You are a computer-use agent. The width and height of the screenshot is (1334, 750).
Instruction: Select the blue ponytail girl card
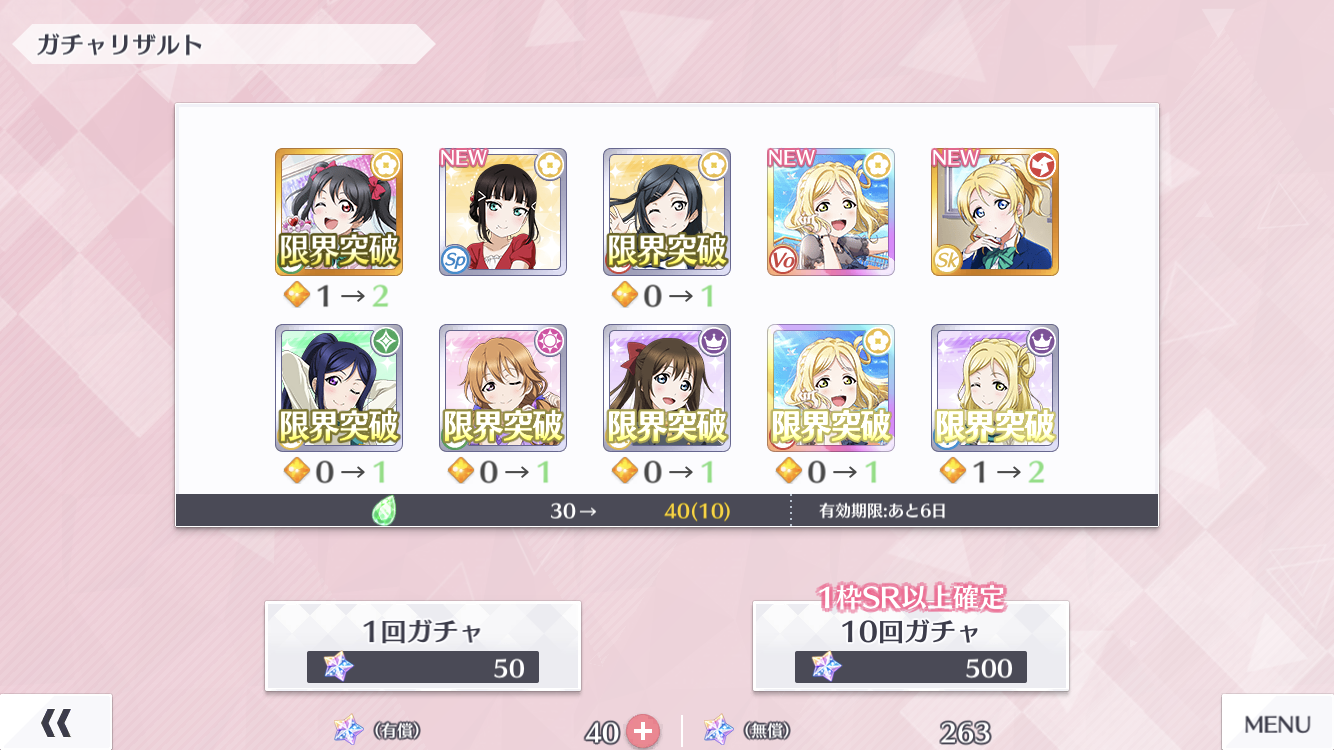[339, 388]
